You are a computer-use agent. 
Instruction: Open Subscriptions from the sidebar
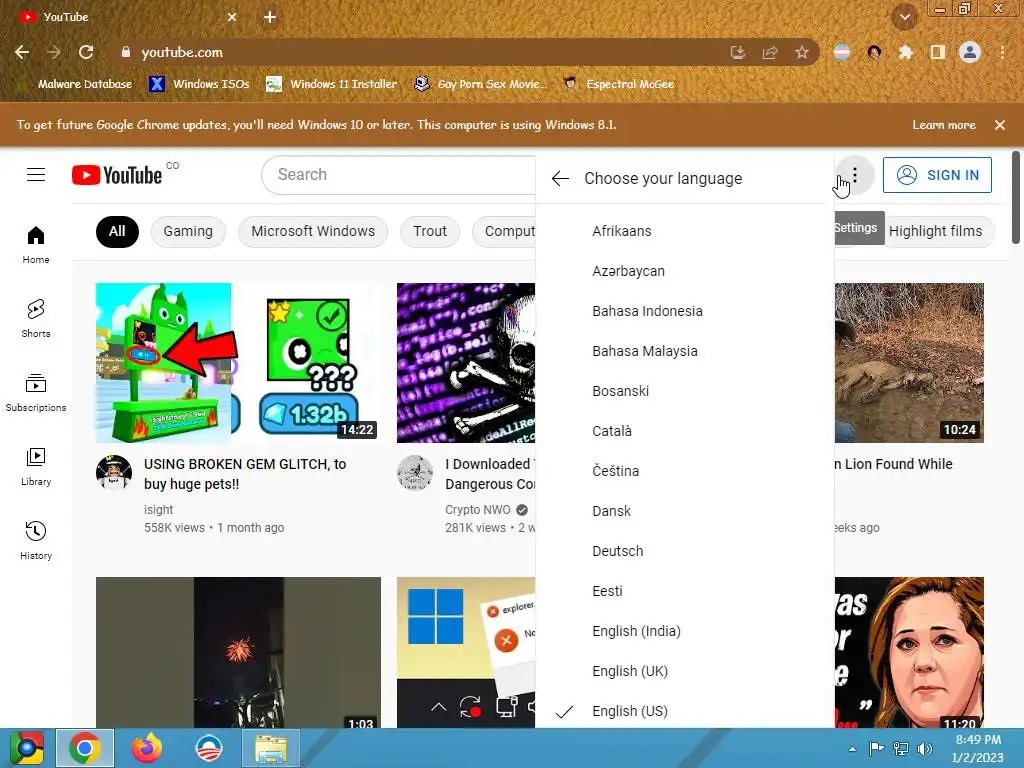coord(36,392)
